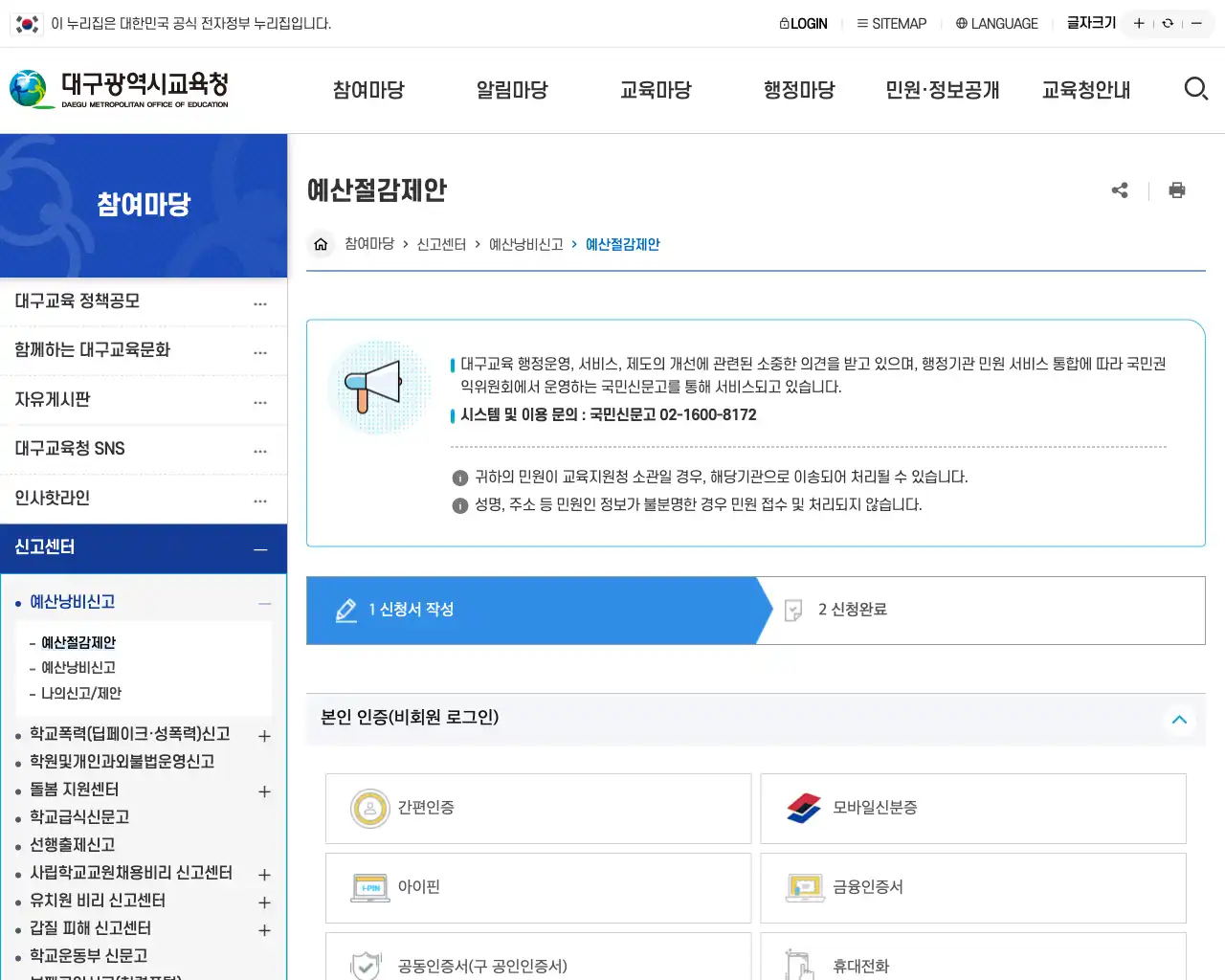Open the site search magnifier

pyautogui.click(x=1196, y=88)
